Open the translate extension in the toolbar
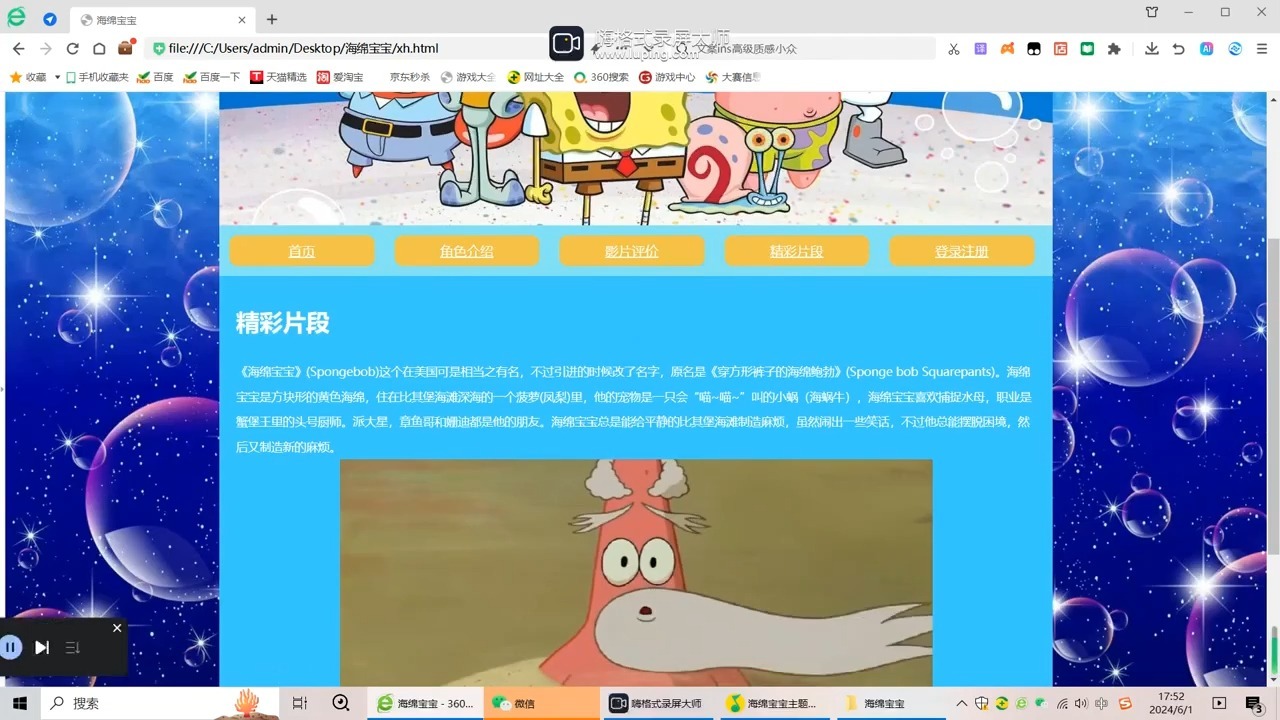This screenshot has height=720, width=1280. 979,48
